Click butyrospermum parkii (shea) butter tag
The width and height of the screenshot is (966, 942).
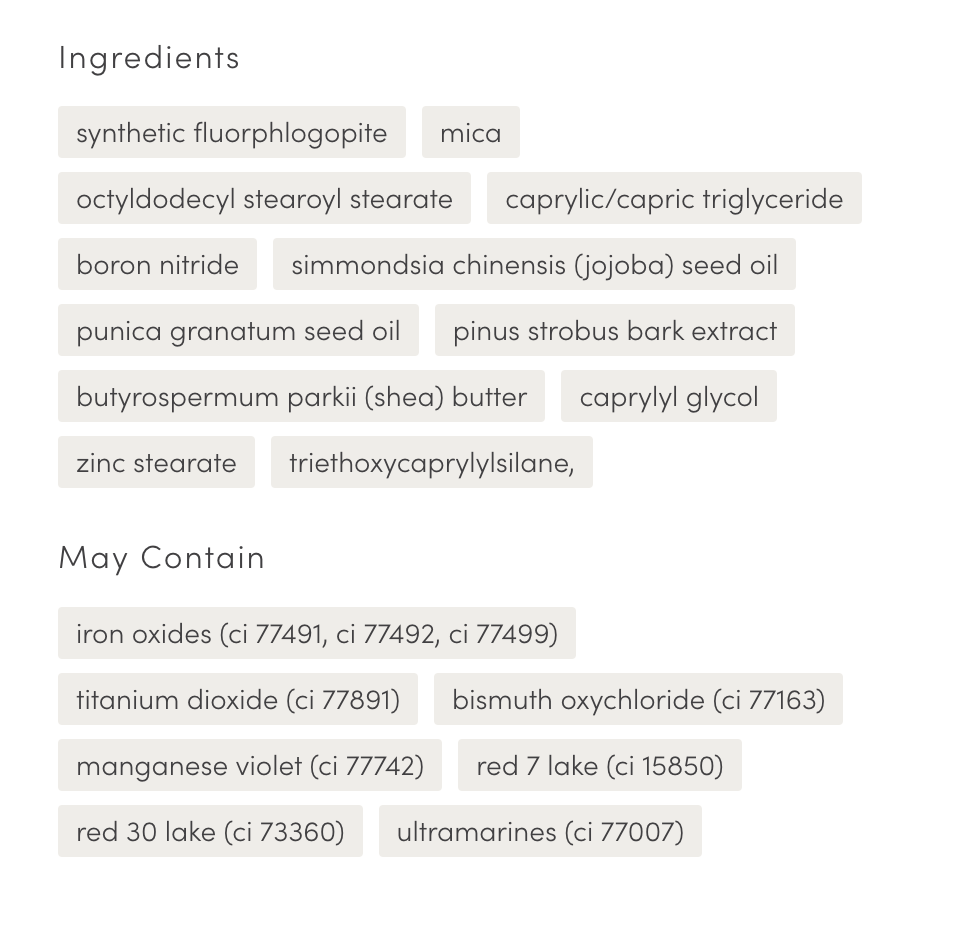pyautogui.click(x=301, y=396)
